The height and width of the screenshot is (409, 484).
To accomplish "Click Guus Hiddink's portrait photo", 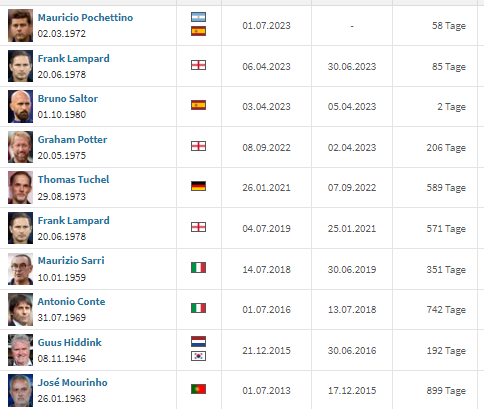I will coord(20,350).
